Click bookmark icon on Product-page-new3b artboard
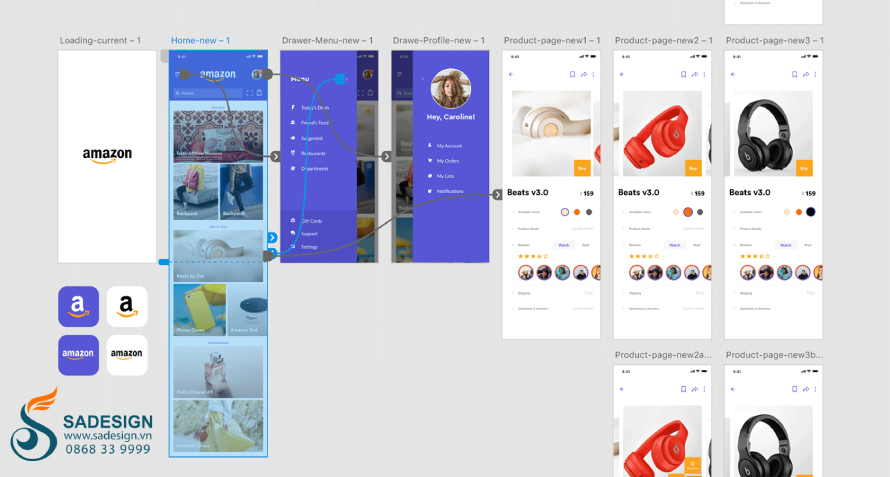The width and height of the screenshot is (890, 477). pos(795,389)
